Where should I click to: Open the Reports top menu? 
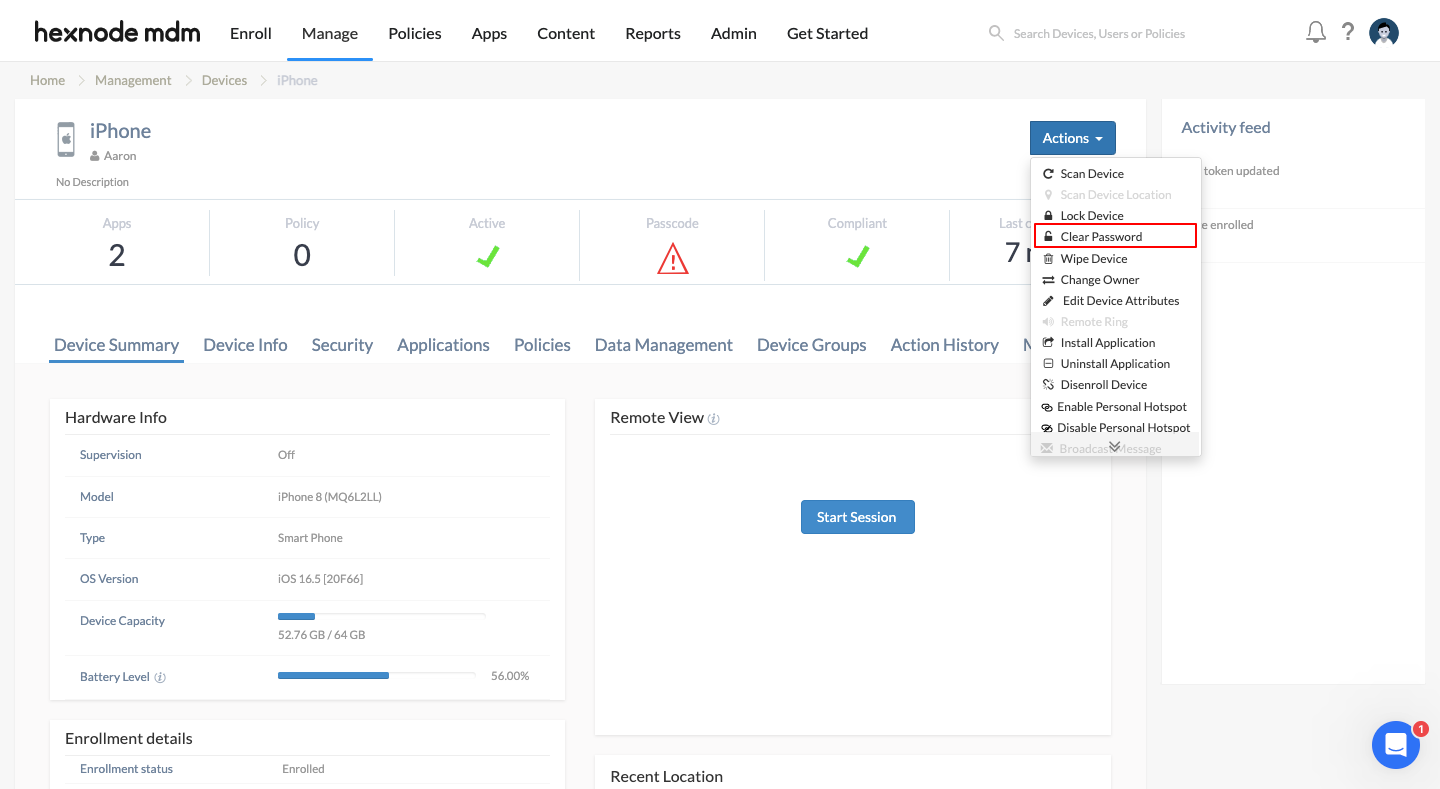[x=653, y=33]
